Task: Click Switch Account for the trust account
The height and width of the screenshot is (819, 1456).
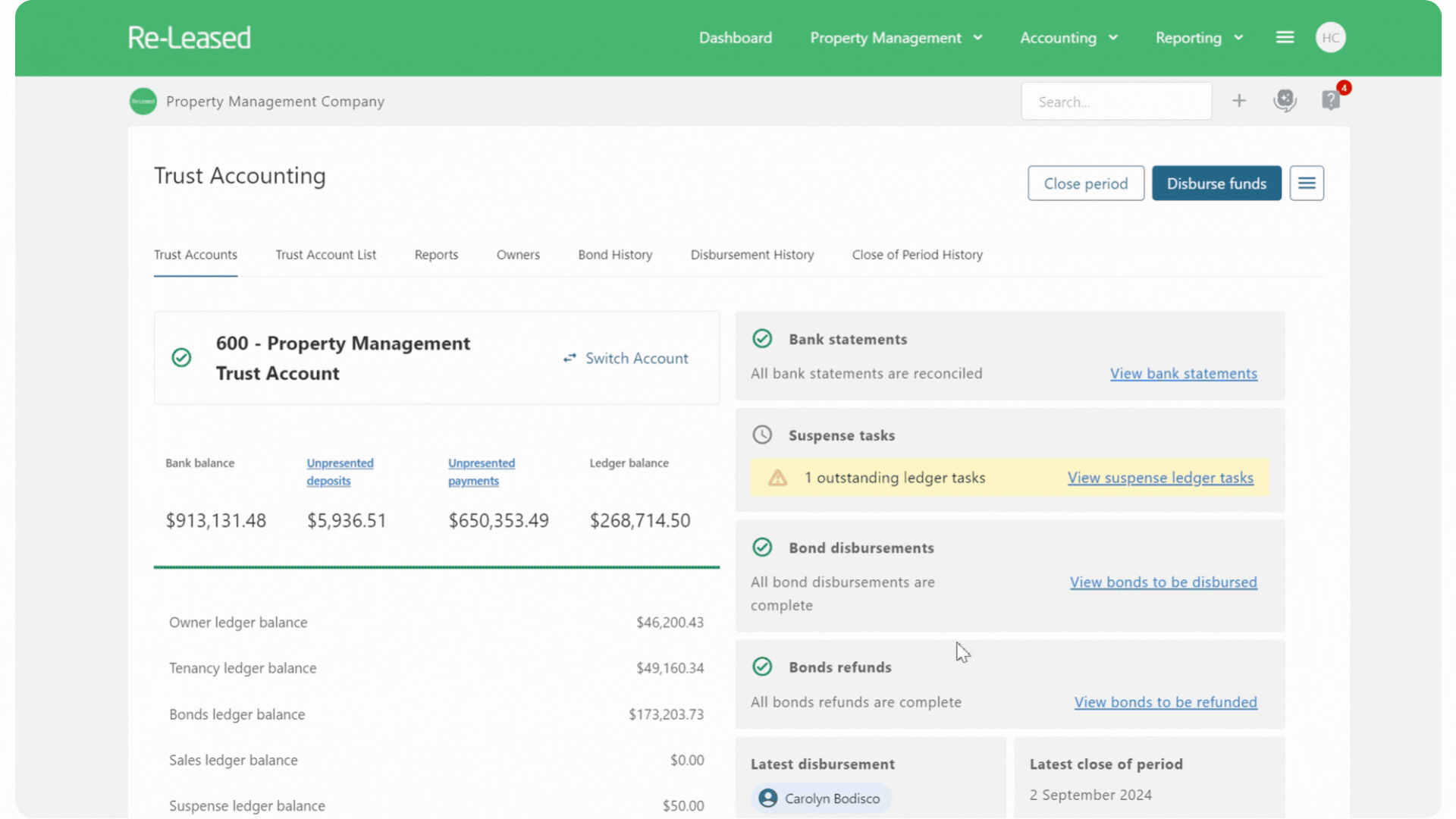Action: coord(626,358)
